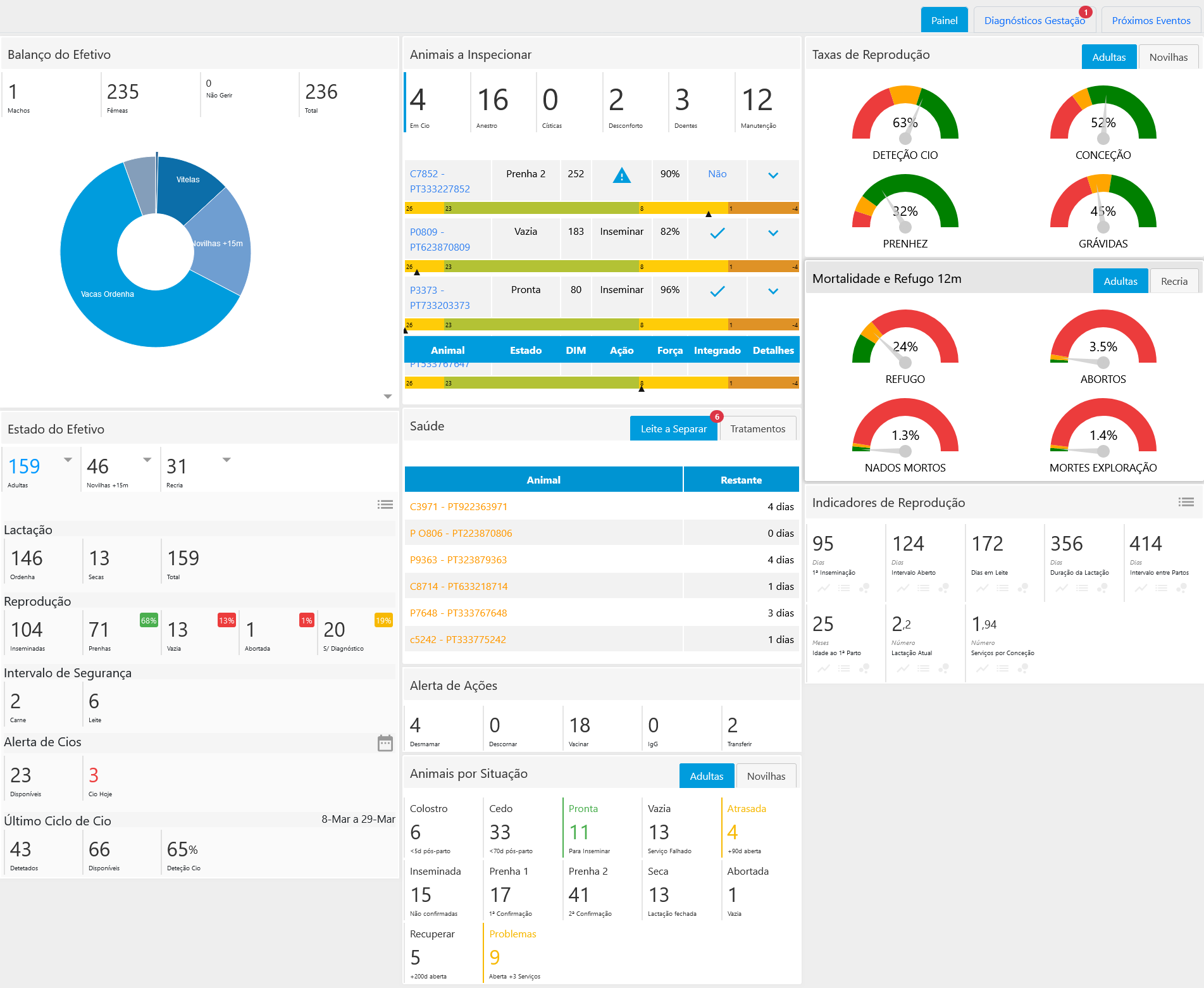Open the dropdown arrow beside 31 Recria
Screen dimensions: 1204x988
pyautogui.click(x=227, y=460)
